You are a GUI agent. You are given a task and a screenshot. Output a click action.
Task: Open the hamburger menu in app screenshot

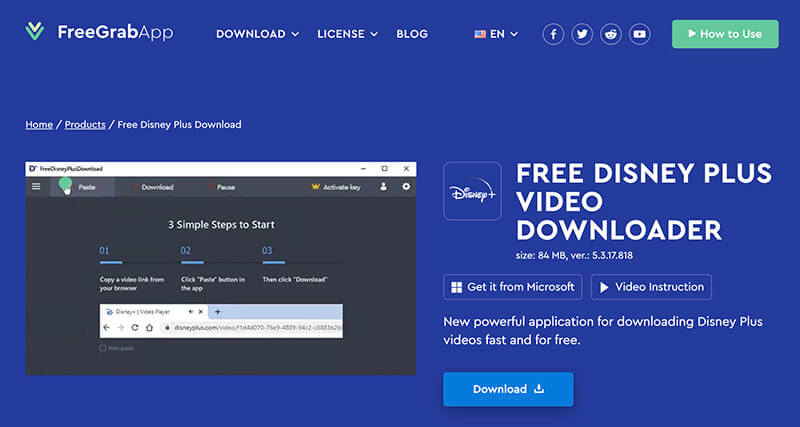tap(37, 187)
